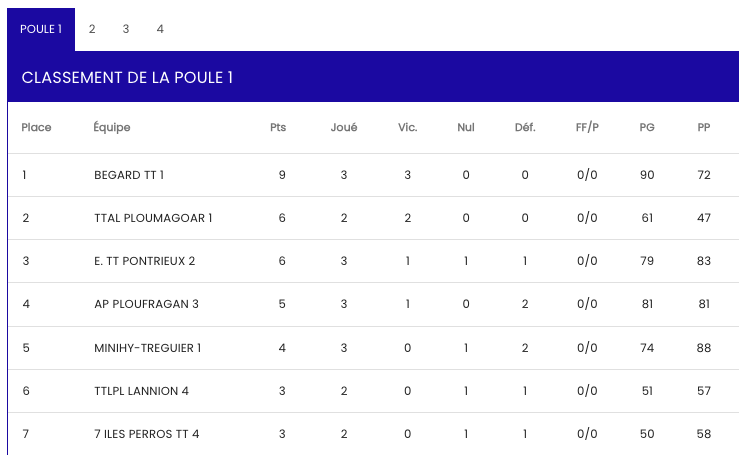Click the Vic. column header
The width and height of the screenshot is (745, 455).
coord(408,128)
